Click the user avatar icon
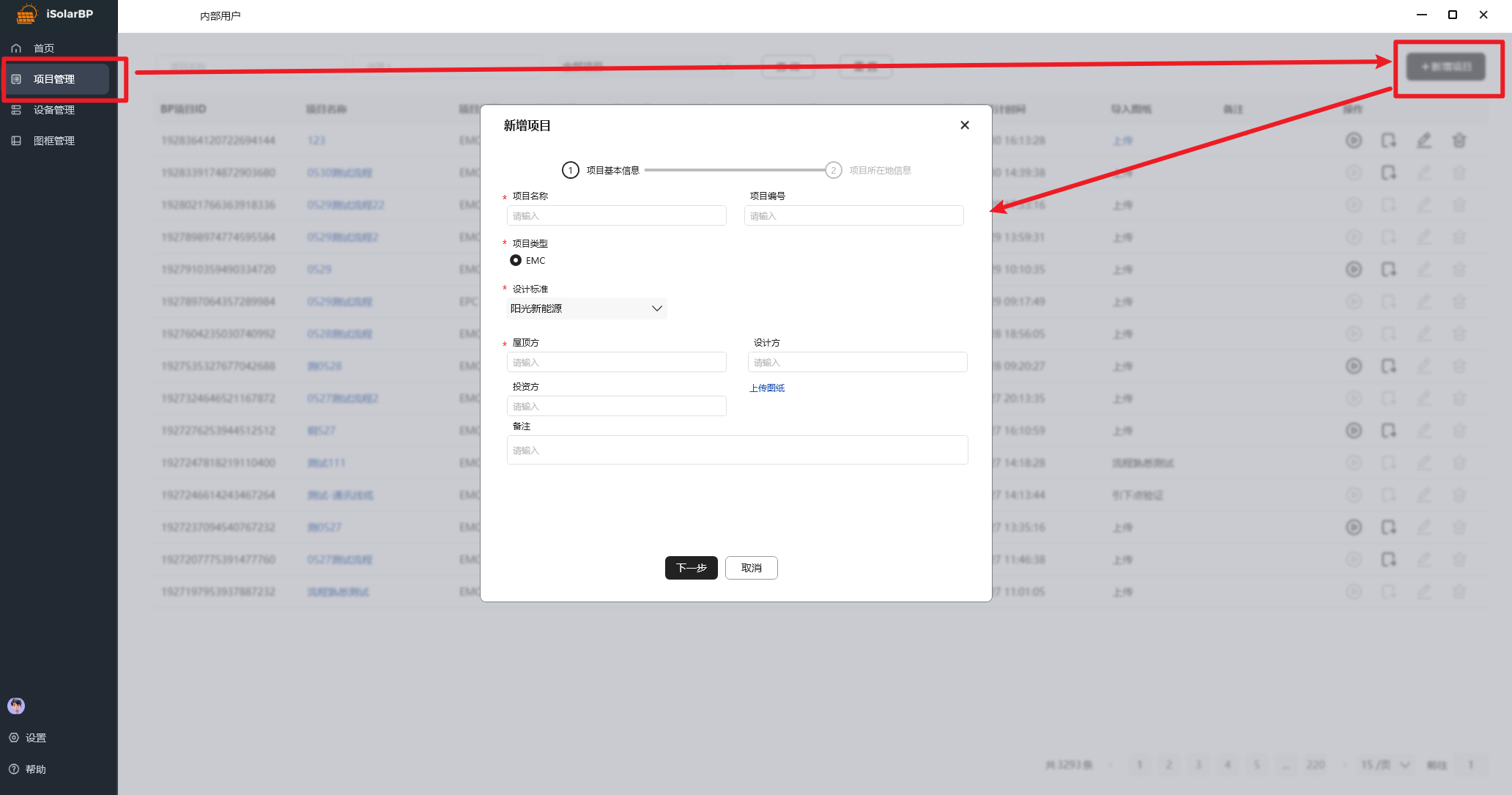The image size is (1512, 795). (16, 706)
